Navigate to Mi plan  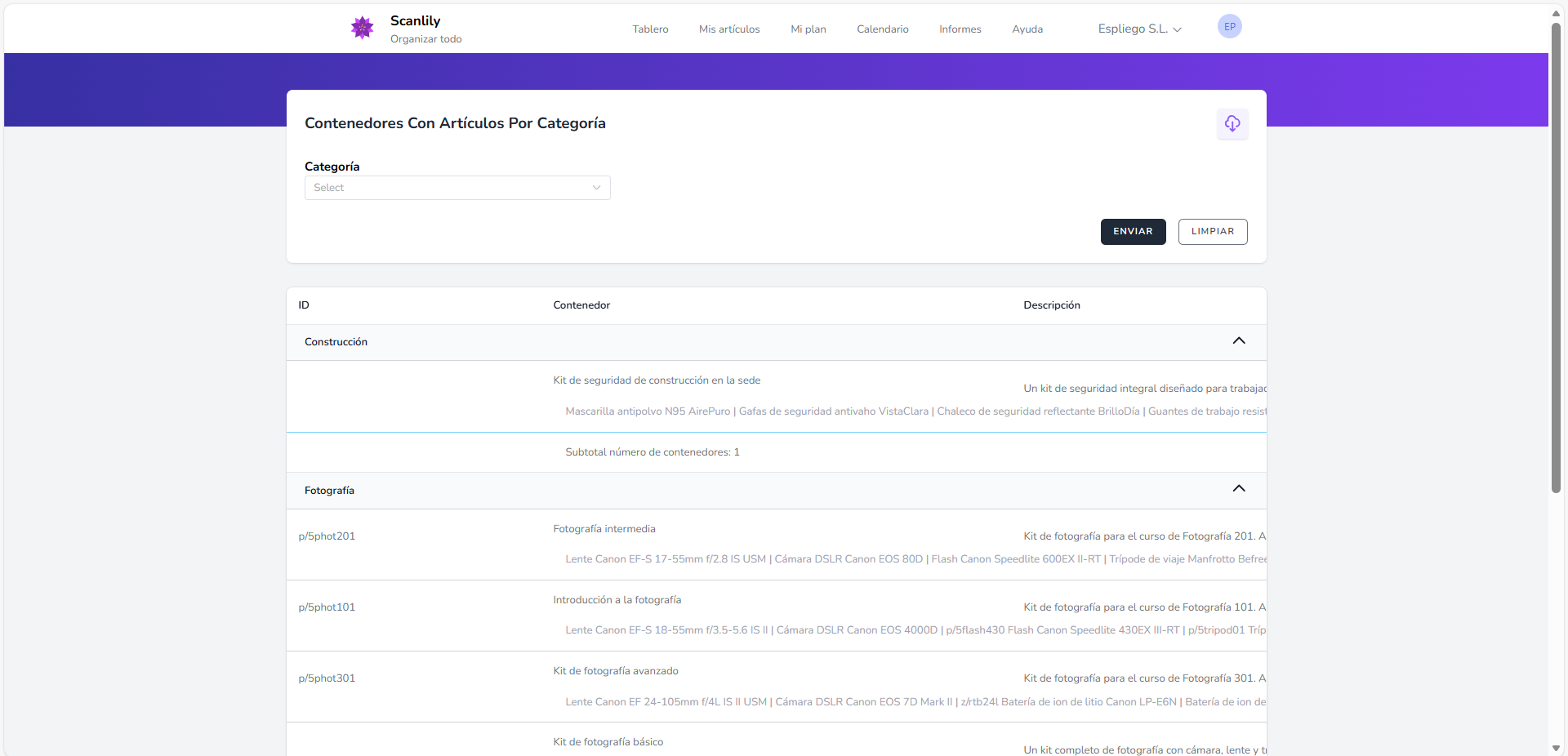(x=808, y=29)
